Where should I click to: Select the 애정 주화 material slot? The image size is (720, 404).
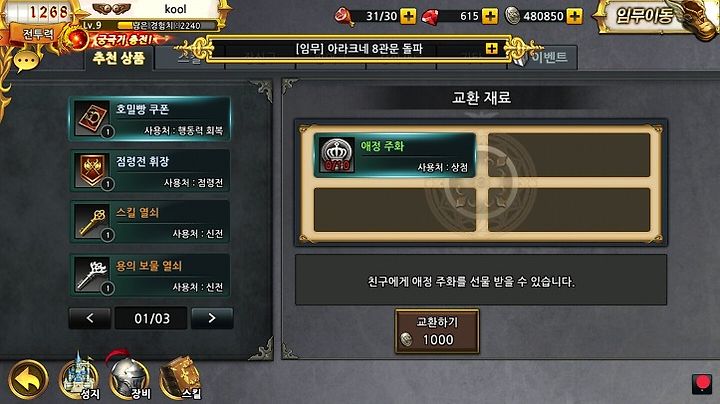[x=394, y=155]
